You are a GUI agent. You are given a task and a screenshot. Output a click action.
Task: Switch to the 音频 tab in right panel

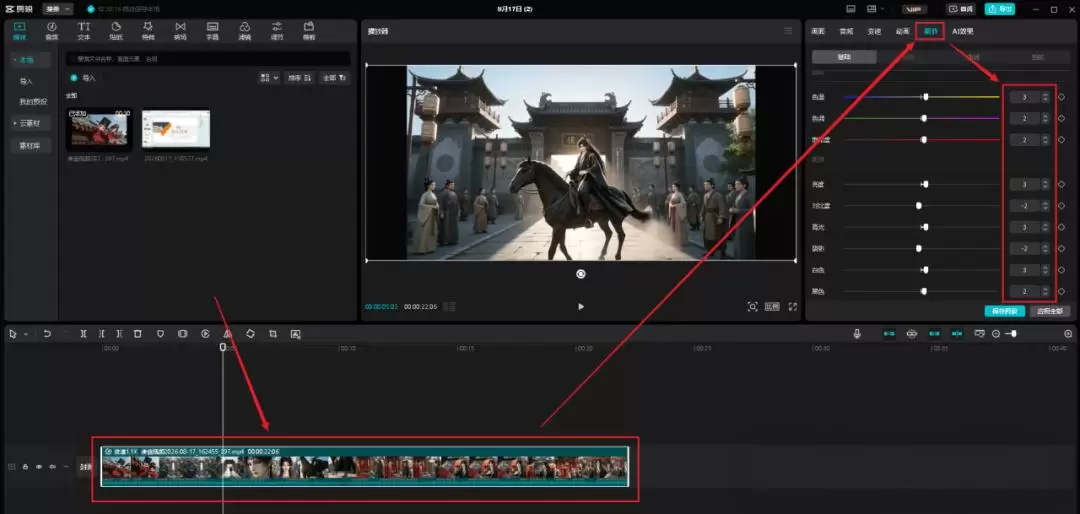pos(846,31)
